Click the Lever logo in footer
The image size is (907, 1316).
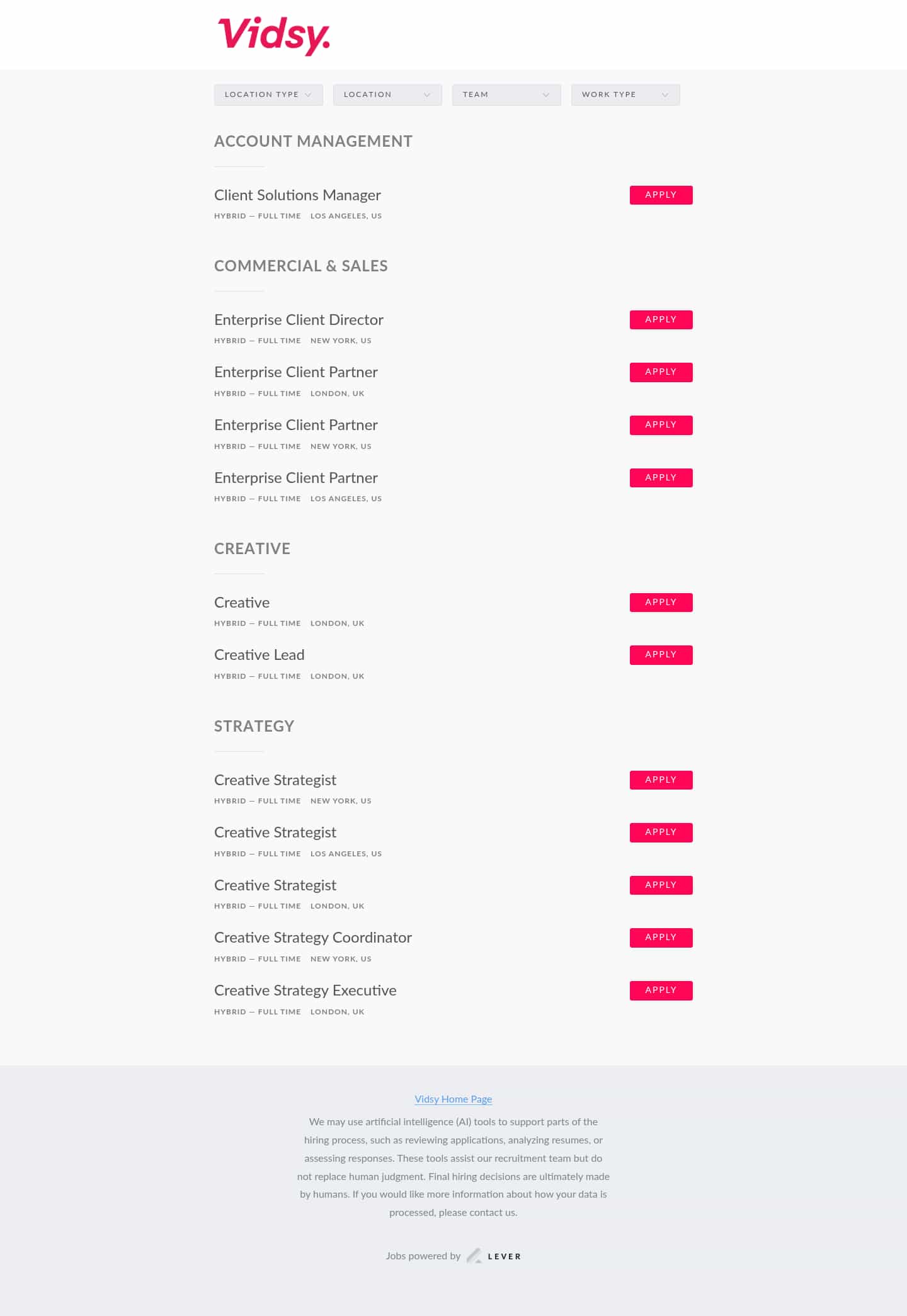[x=494, y=1256]
